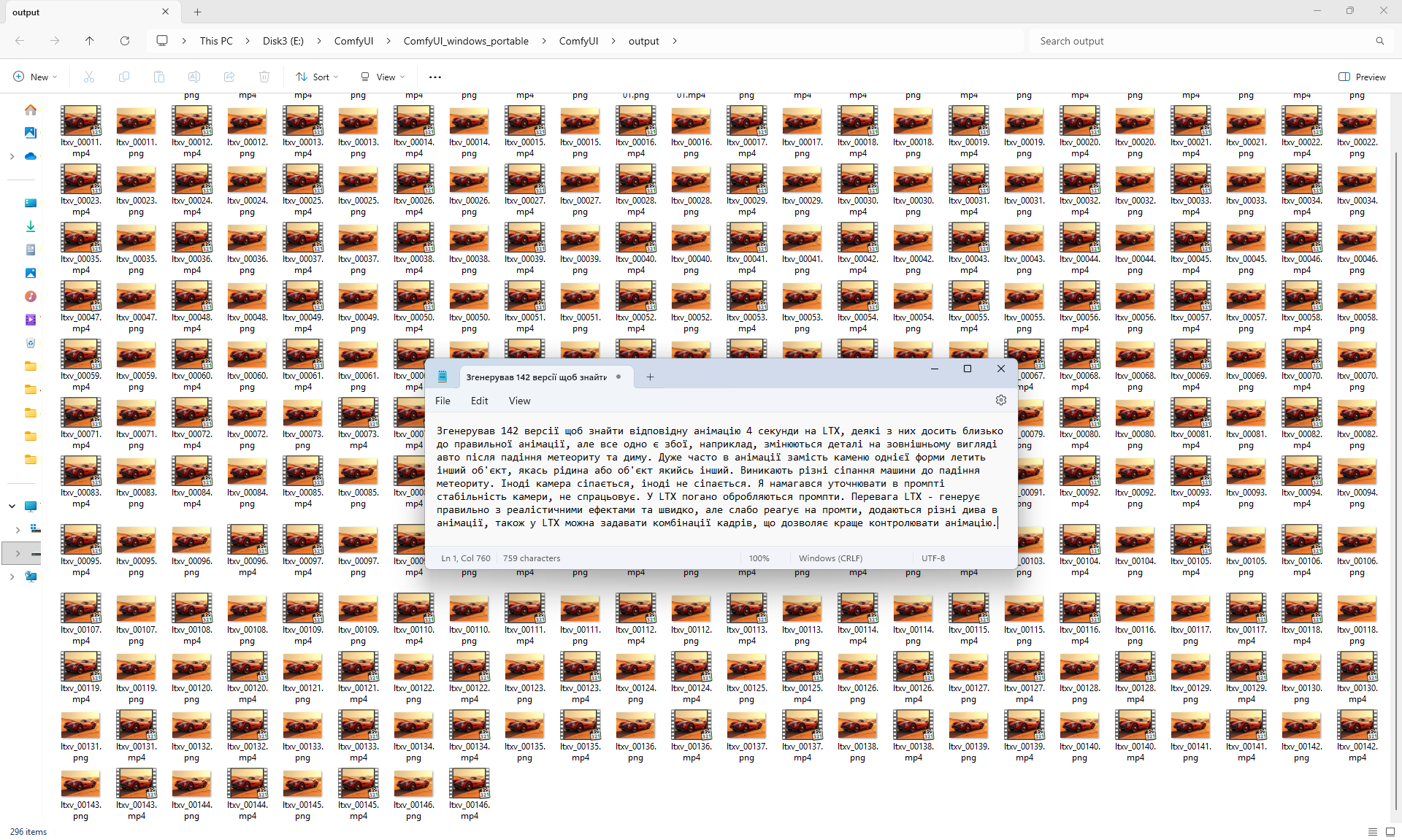Open Notepad Edit menu

click(x=479, y=401)
